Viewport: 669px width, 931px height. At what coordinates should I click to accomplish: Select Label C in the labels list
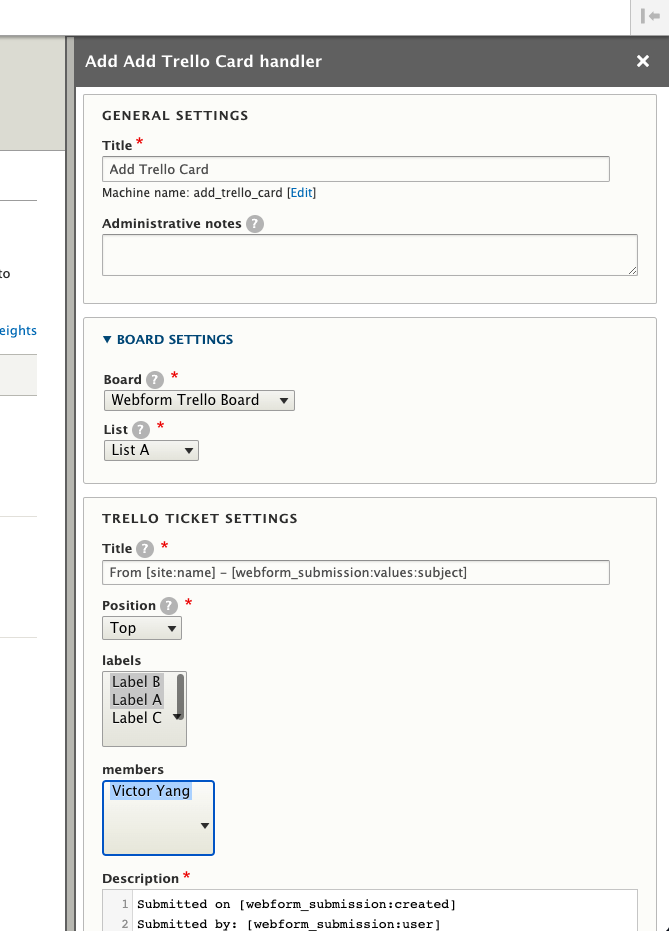tap(135, 717)
